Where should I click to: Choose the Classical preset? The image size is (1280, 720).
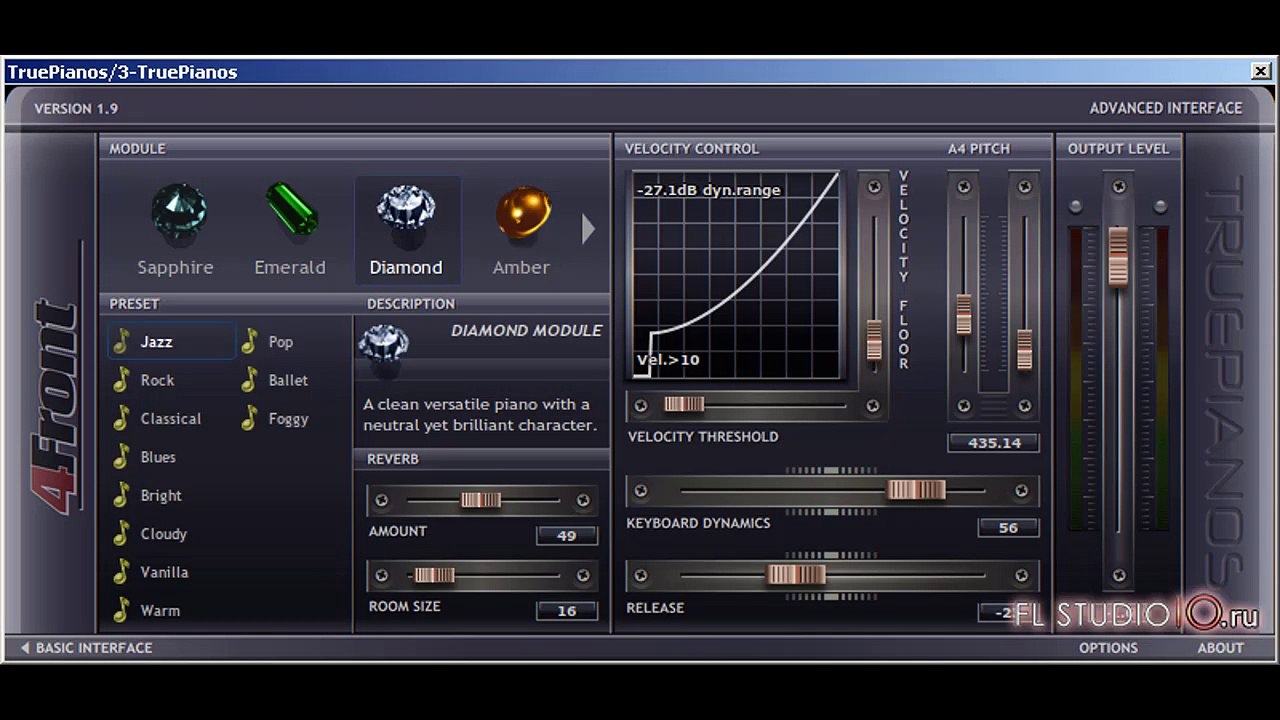pyautogui.click(x=170, y=419)
